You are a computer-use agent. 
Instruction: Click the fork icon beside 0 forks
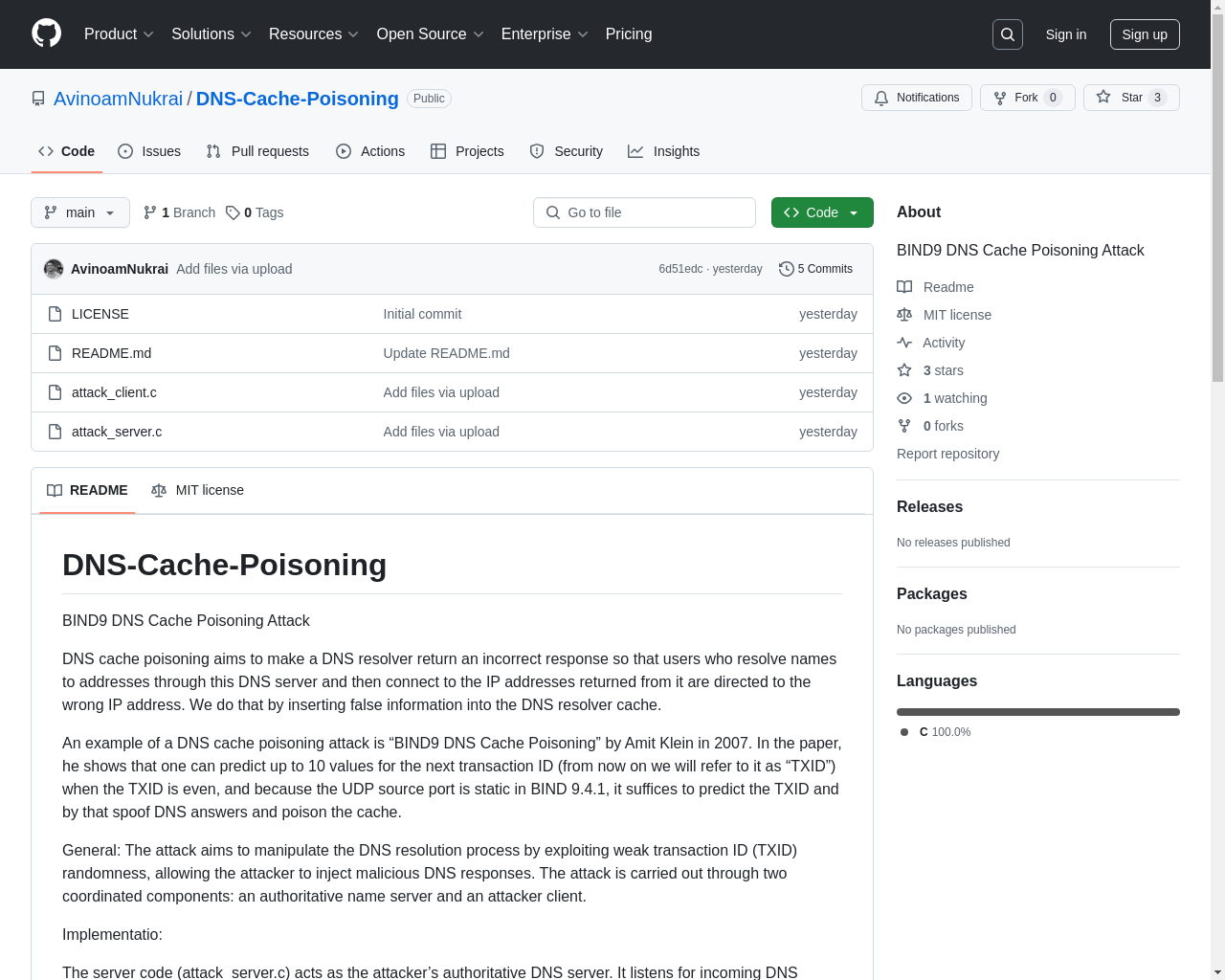click(904, 426)
